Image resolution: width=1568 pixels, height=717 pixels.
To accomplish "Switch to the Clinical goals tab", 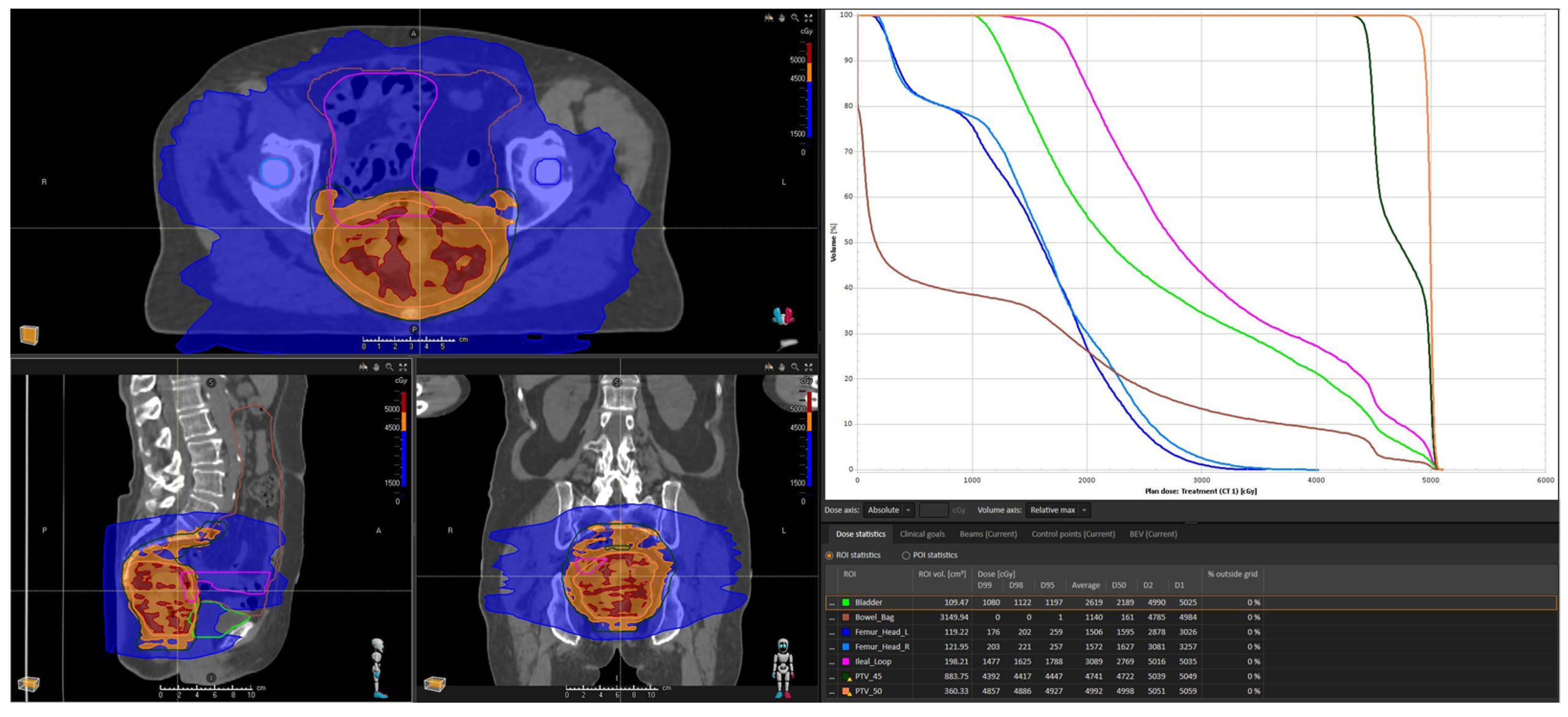I will pyautogui.click(x=922, y=534).
